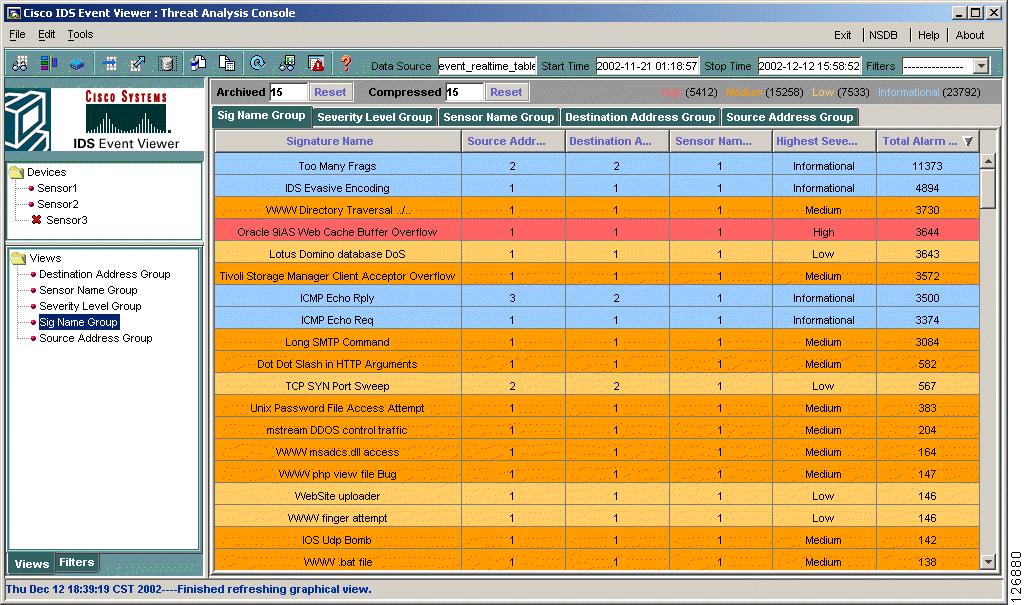
Task: Select Sensor Name Group in Views tree
Action: tap(88, 290)
